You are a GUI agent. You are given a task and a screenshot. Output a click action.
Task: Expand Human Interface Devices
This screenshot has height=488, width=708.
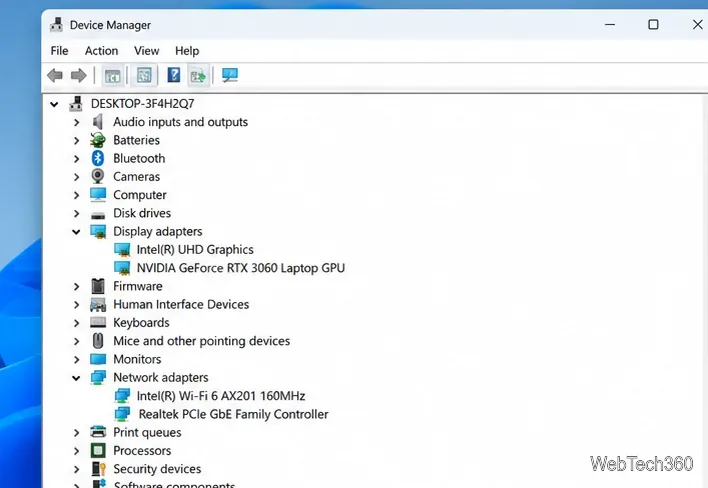77,305
